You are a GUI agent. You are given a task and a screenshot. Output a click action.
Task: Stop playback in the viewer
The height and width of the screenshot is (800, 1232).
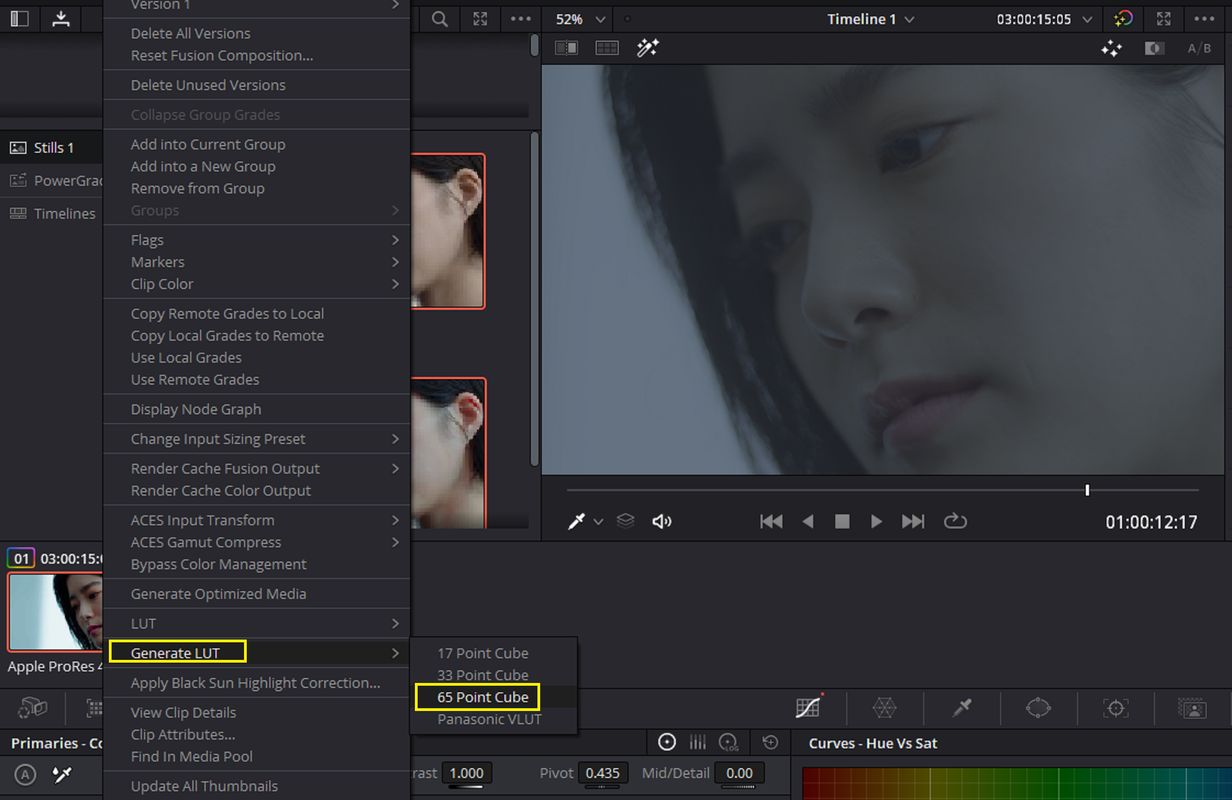842,521
